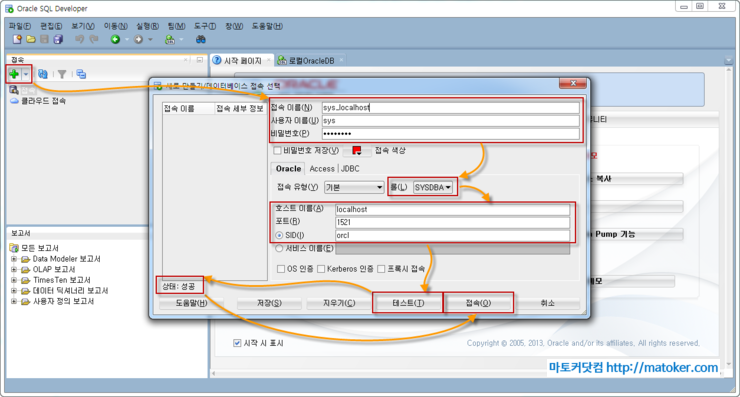The width and height of the screenshot is (740, 397).
Task: Open the 파일 menu
Action: pyautogui.click(x=20, y=26)
